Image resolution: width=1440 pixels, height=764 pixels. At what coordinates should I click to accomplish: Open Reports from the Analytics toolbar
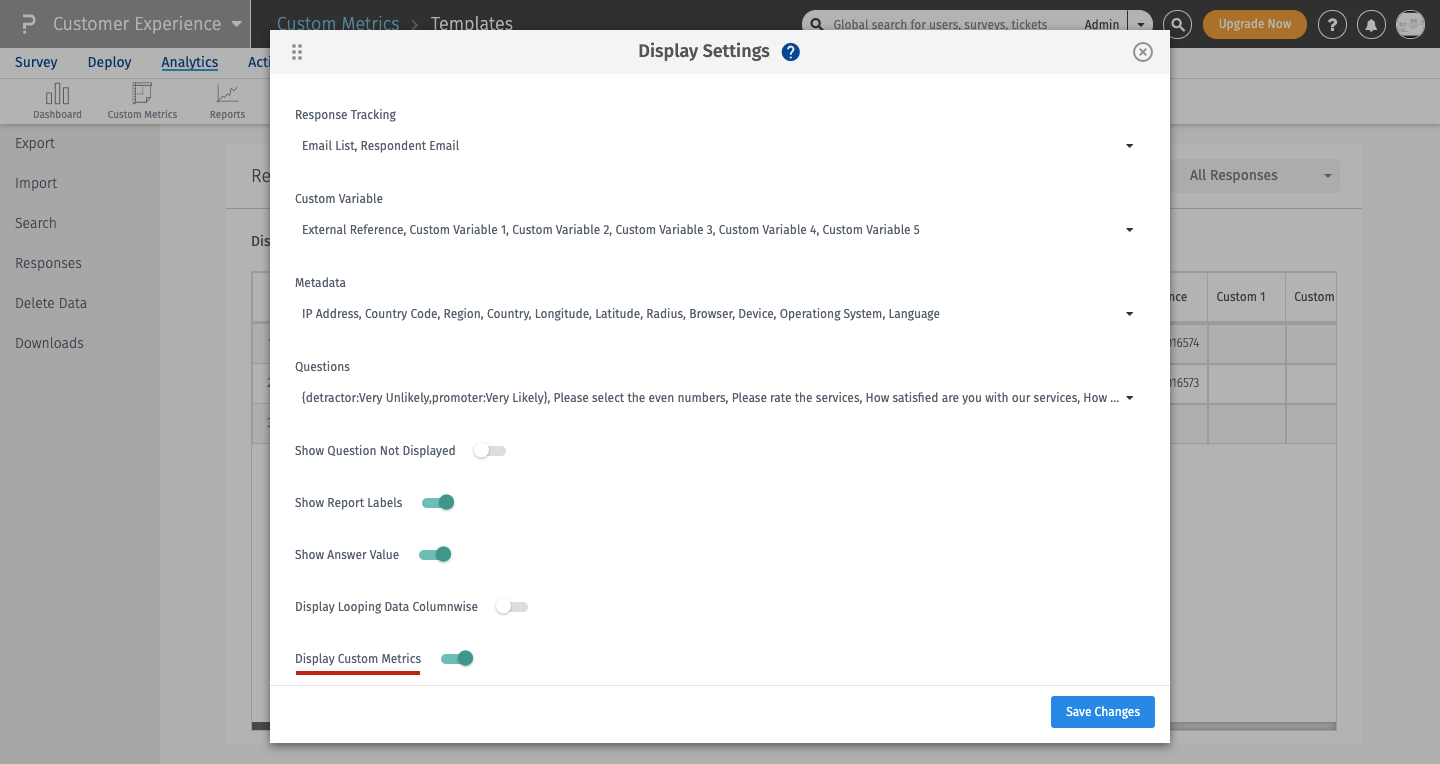pyautogui.click(x=226, y=100)
